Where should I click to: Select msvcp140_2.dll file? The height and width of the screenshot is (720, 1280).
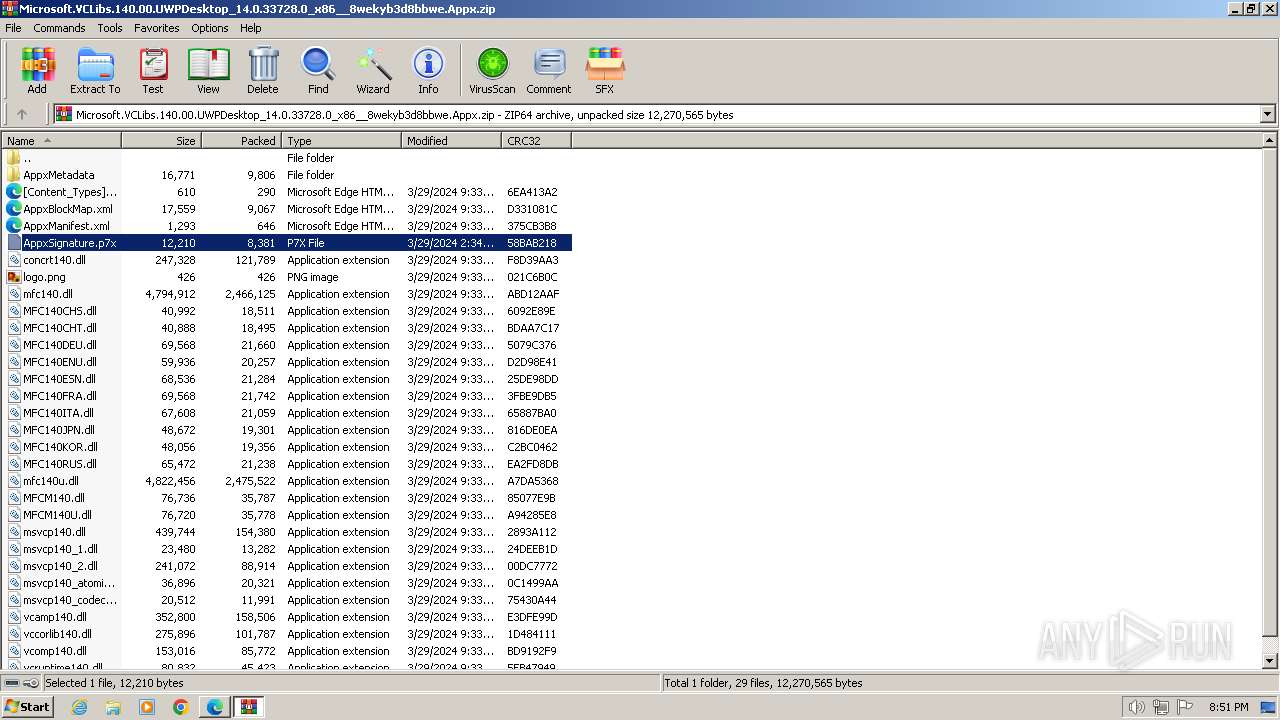[x=287, y=566]
